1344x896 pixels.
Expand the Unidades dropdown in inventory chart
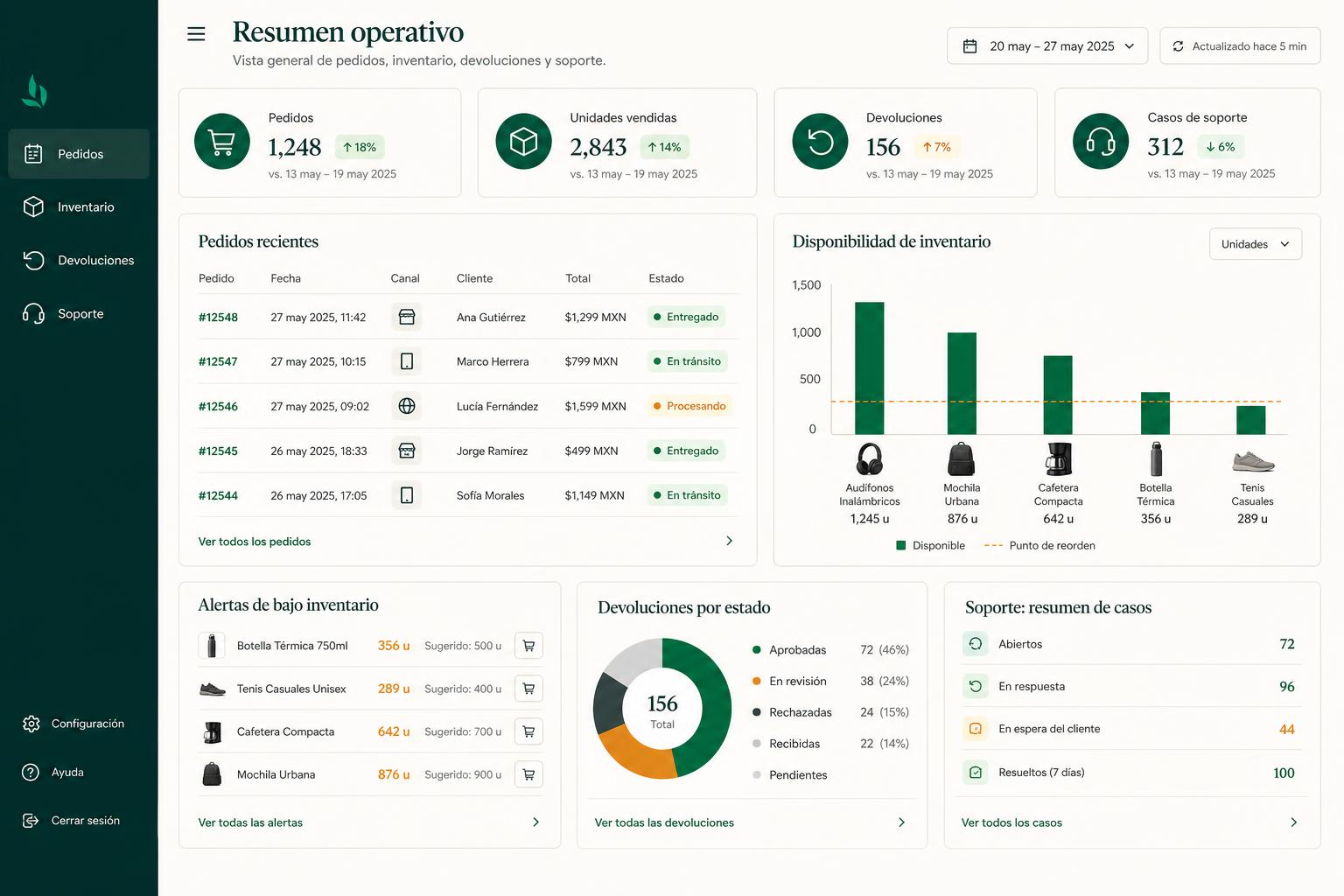point(1256,244)
